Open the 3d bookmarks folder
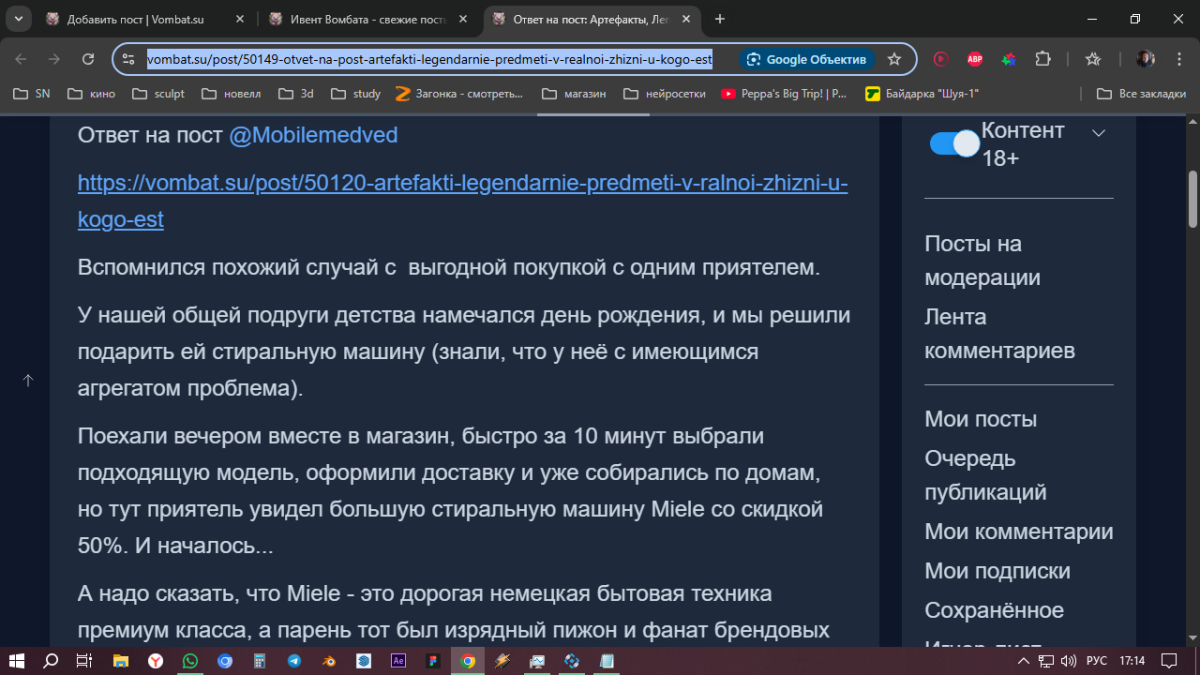The image size is (1200, 675). point(296,94)
